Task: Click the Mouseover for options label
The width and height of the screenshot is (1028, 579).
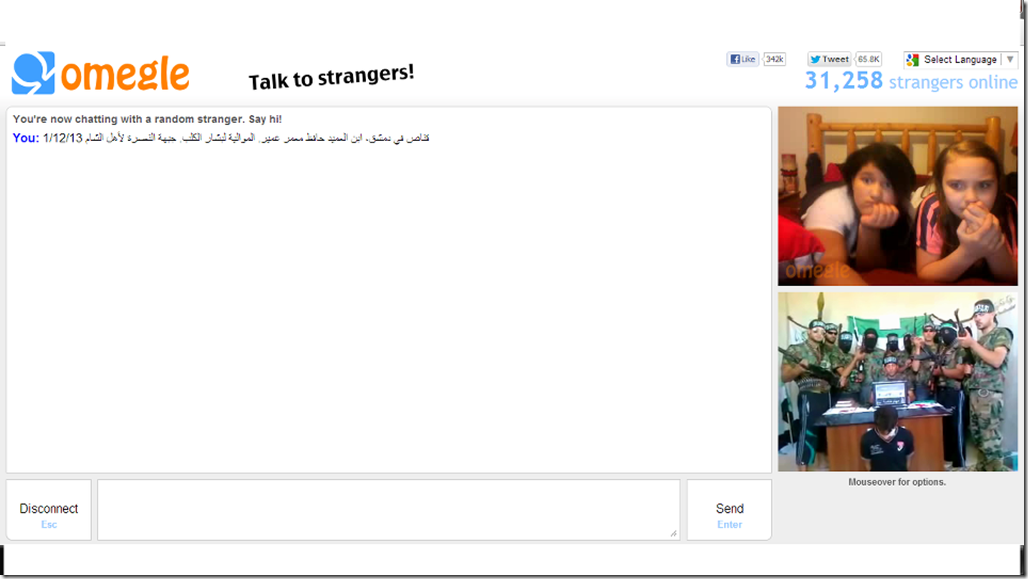Action: 897,482
